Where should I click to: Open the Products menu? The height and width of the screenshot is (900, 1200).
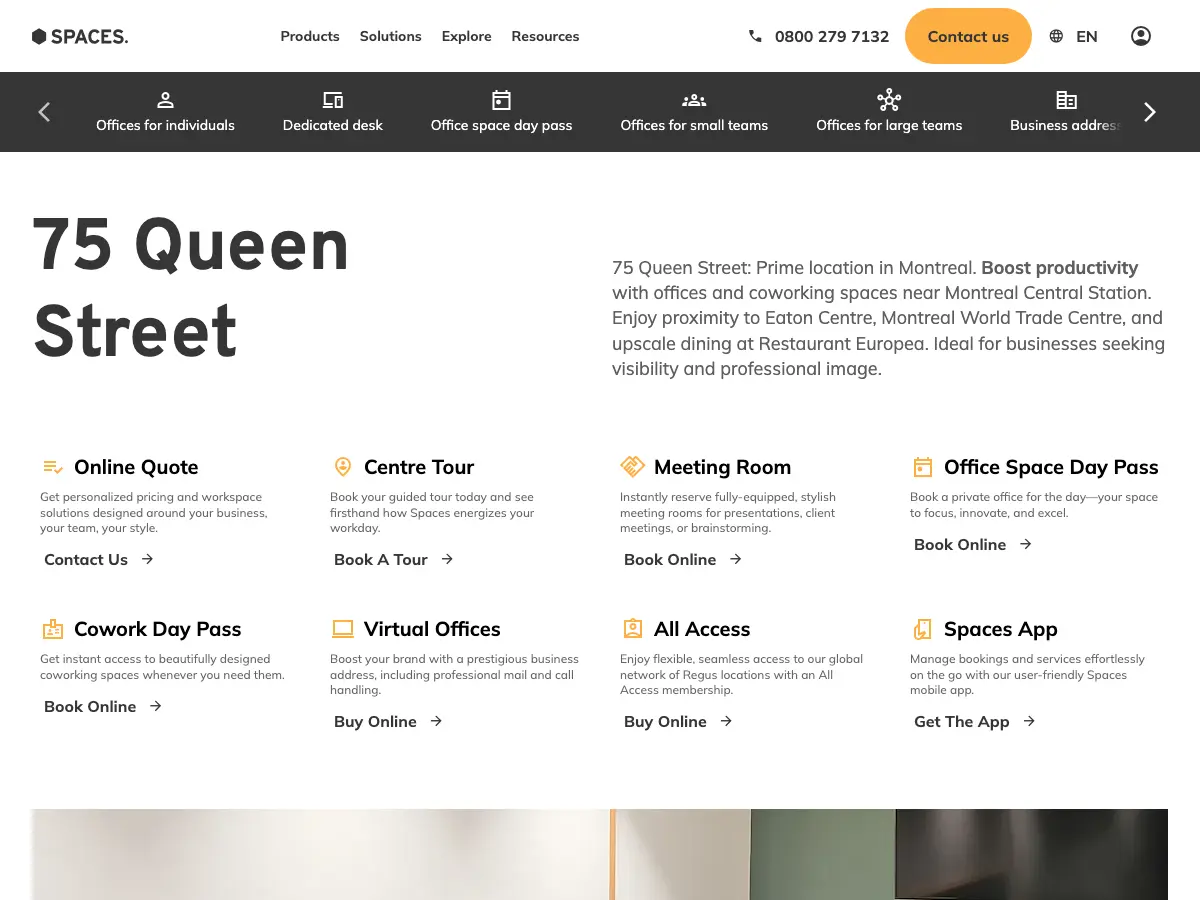310,36
